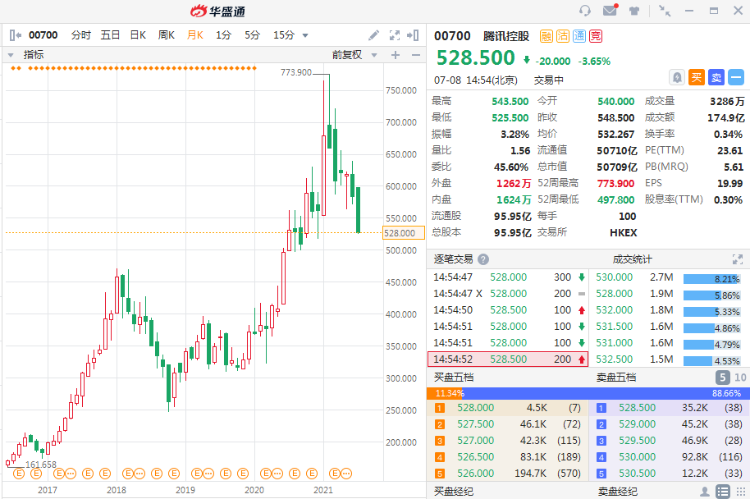This screenshot has height=499, width=750.
Task: Remove stock with light-blue minus button
Action: pyautogui.click(x=736, y=77)
